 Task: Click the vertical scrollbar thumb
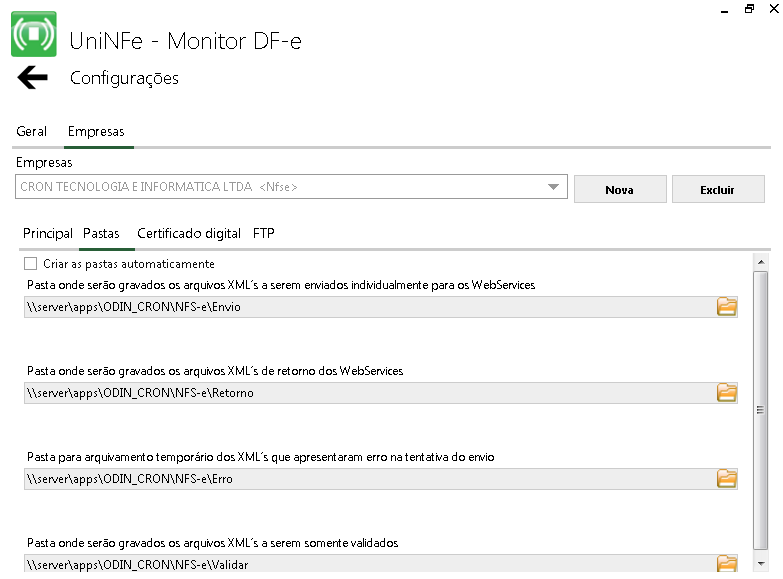(761, 410)
